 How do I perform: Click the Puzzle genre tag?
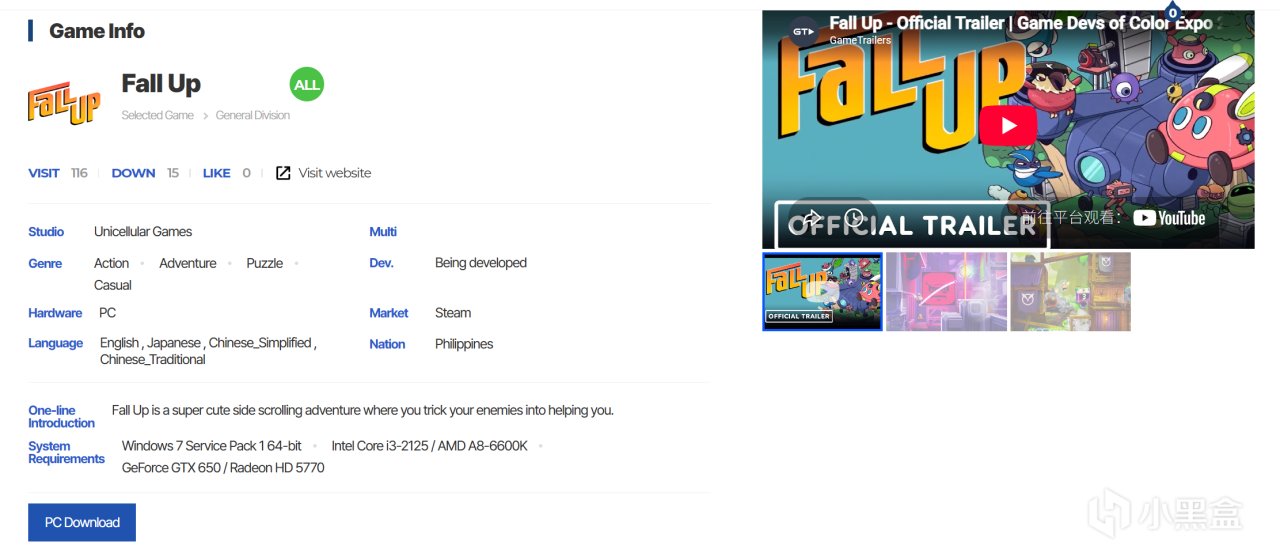tap(265, 263)
